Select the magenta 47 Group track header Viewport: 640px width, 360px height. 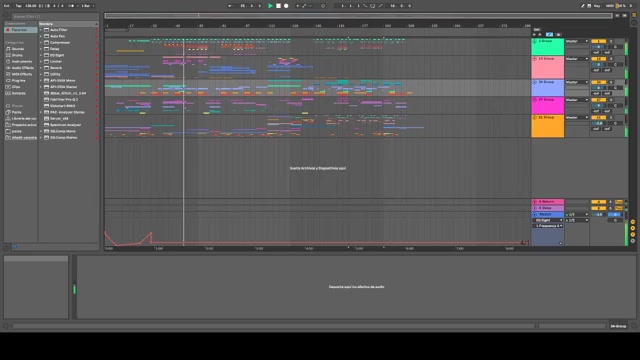pos(547,106)
